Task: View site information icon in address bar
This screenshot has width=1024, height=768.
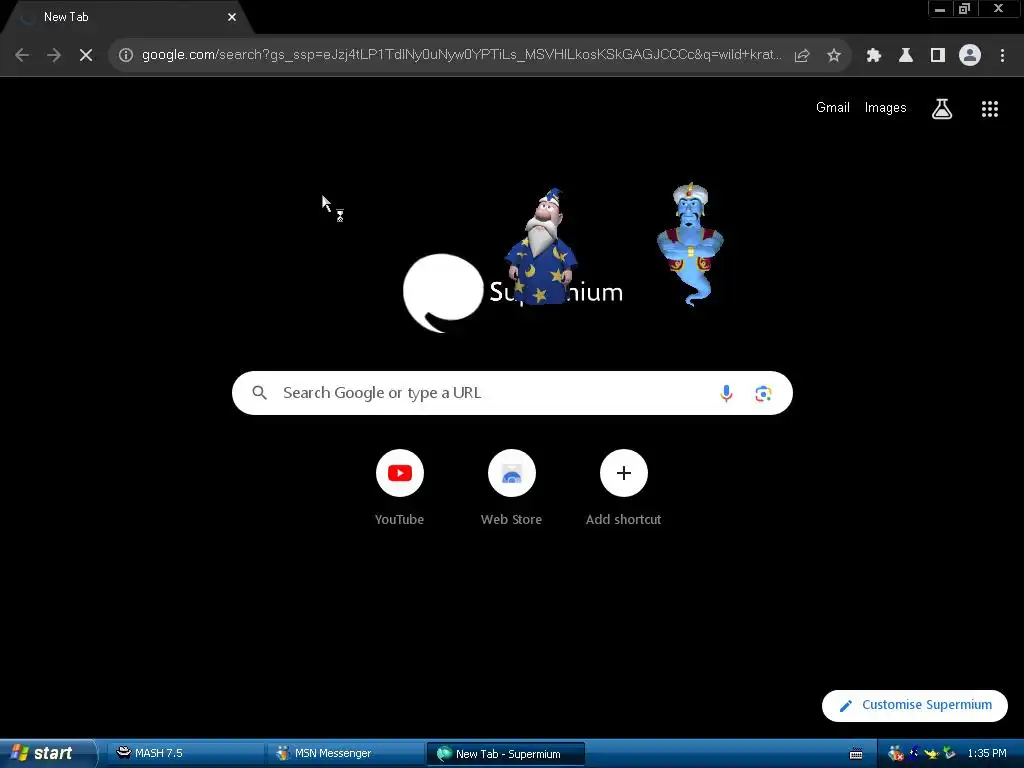Action: 126,55
